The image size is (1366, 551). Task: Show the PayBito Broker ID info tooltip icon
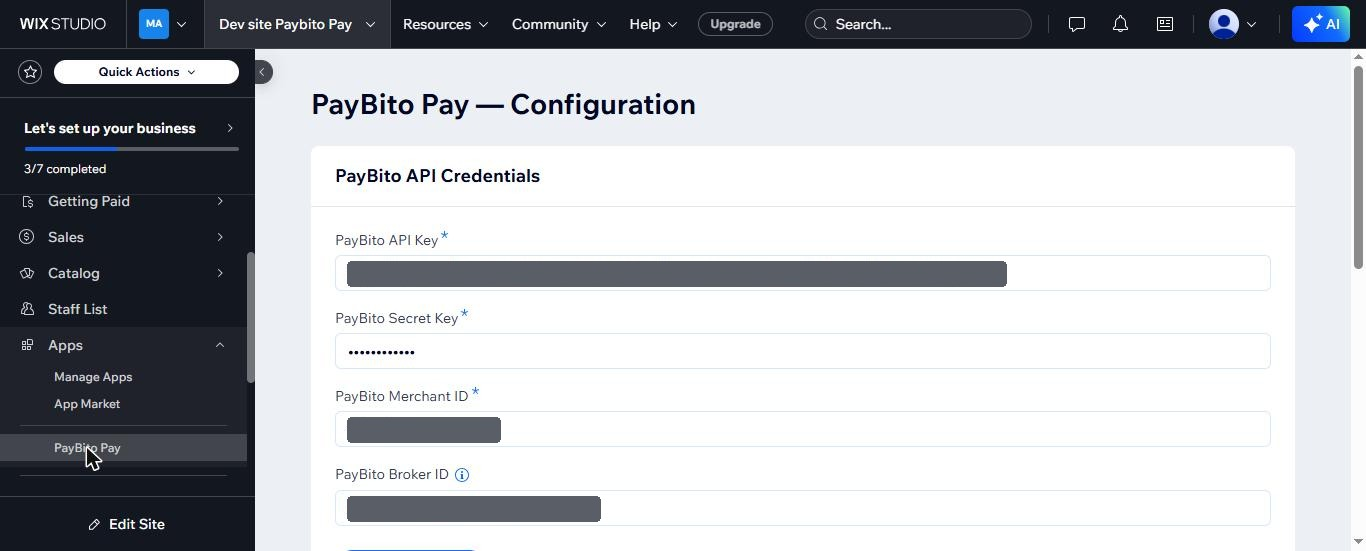pyautogui.click(x=462, y=475)
